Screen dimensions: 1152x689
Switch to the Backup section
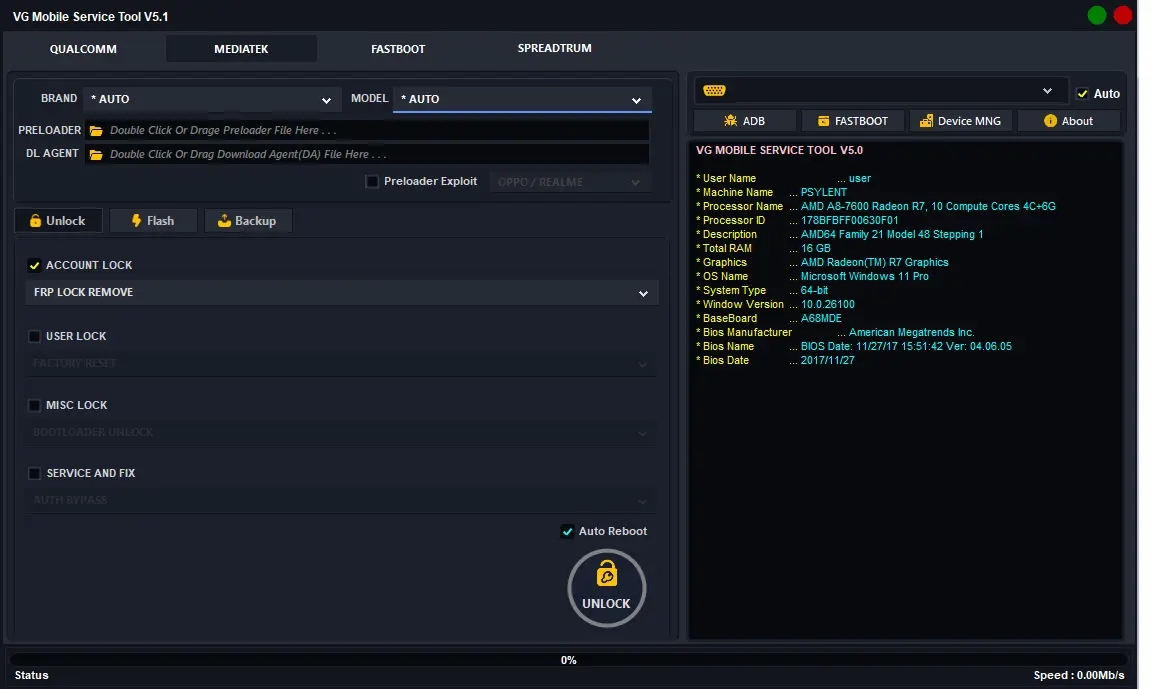pos(248,220)
